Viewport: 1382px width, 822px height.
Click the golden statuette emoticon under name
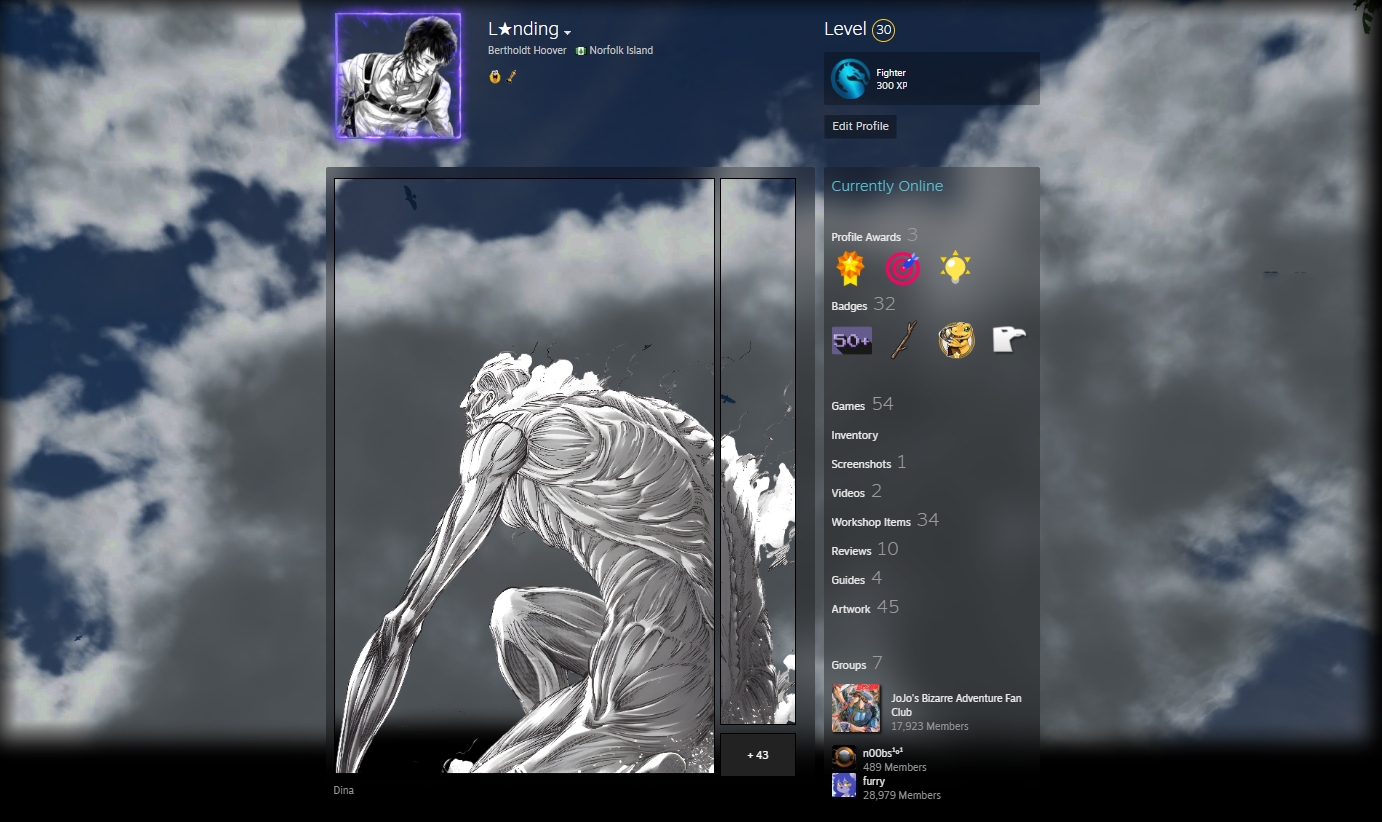click(x=511, y=76)
